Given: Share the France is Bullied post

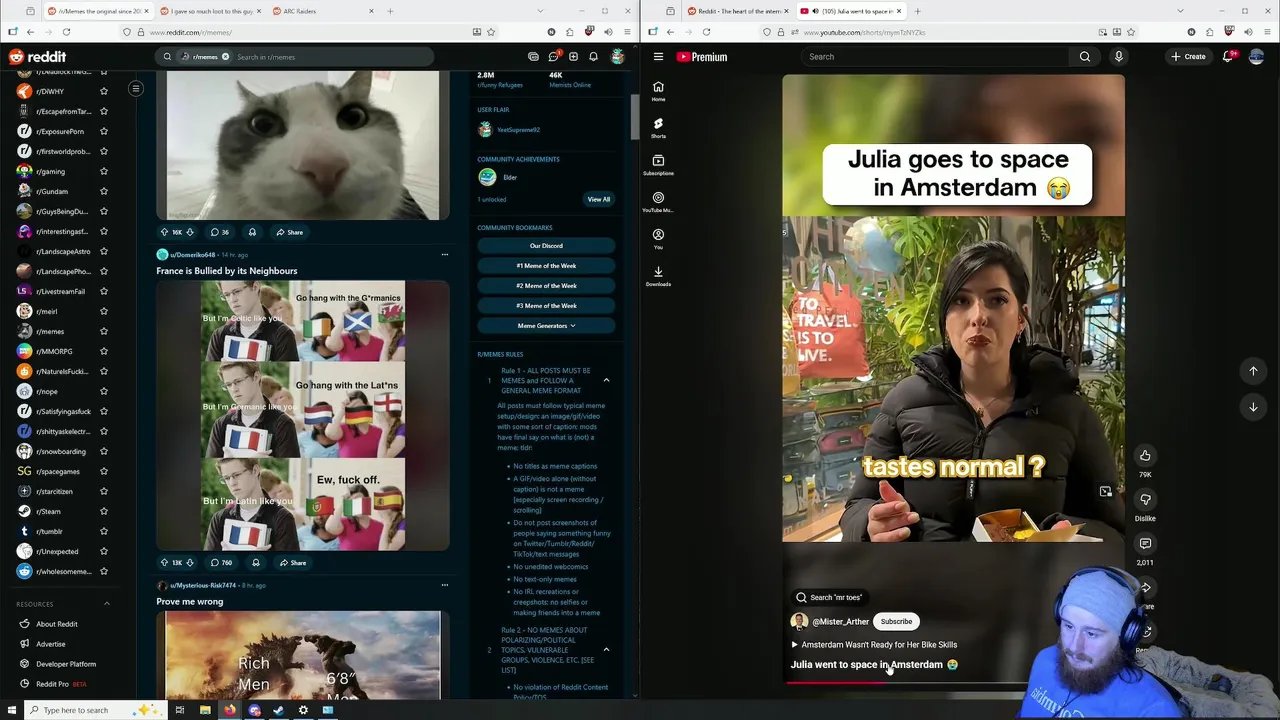Looking at the screenshot, I should (293, 563).
